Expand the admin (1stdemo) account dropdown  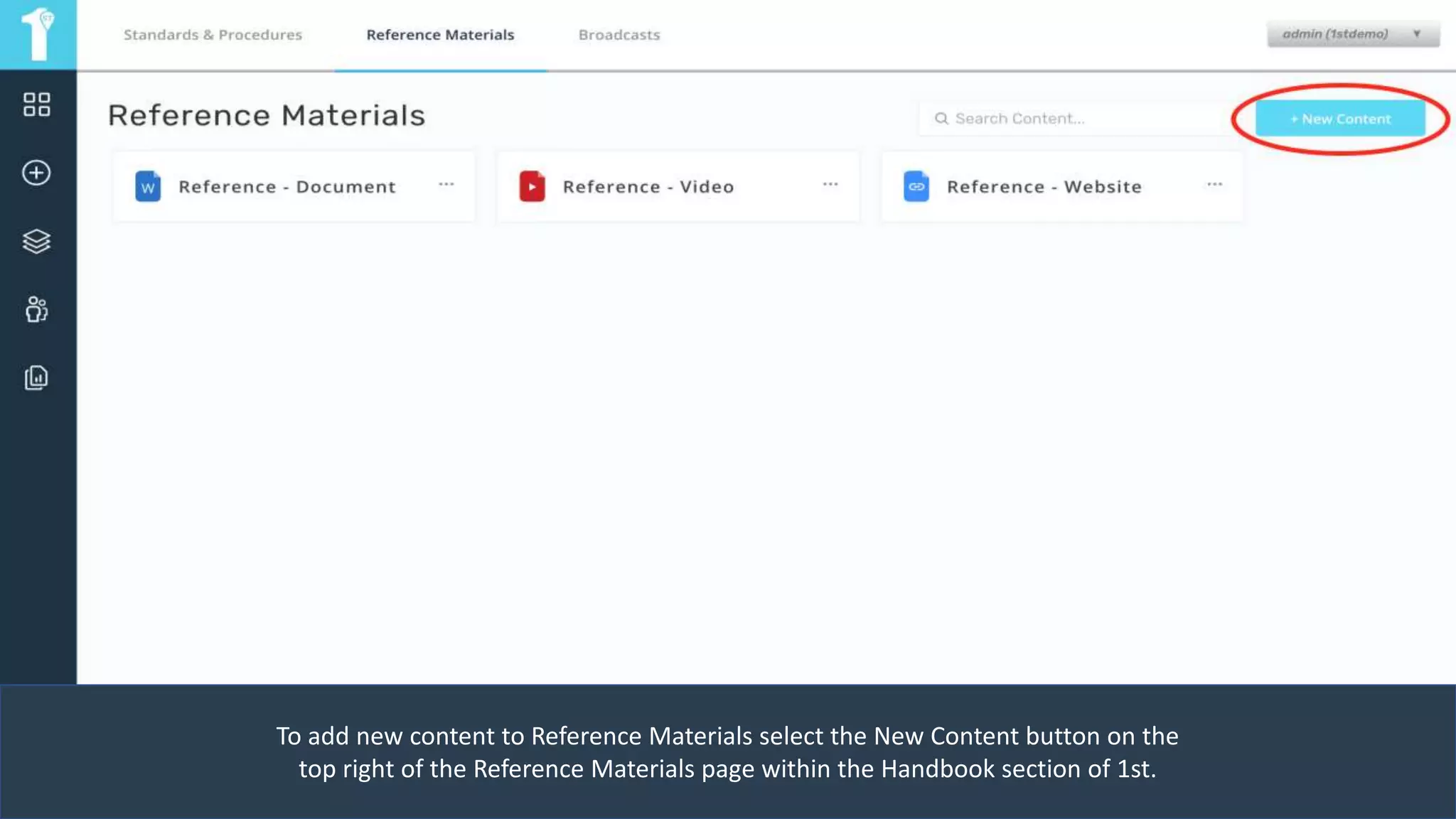pyautogui.click(x=1352, y=34)
